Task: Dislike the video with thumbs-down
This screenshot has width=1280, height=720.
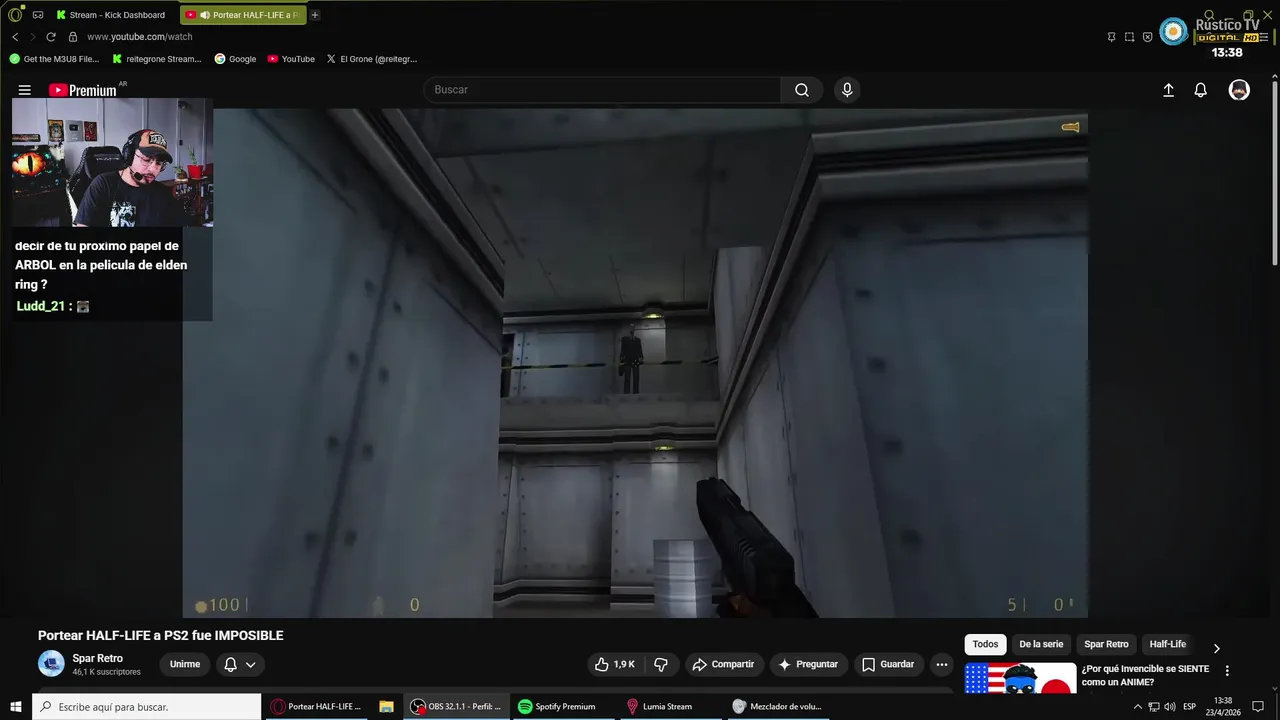Action: (x=661, y=664)
